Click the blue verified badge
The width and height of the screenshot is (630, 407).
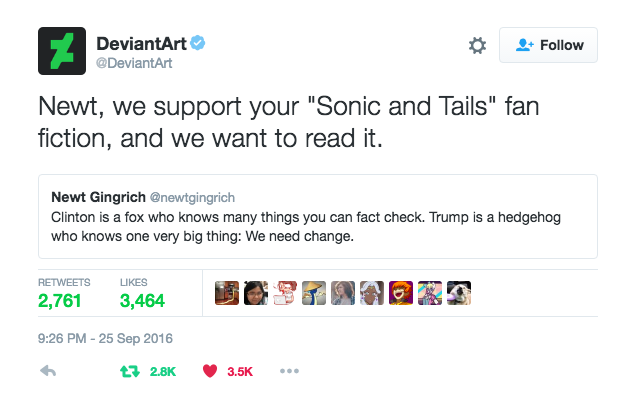click(x=200, y=43)
